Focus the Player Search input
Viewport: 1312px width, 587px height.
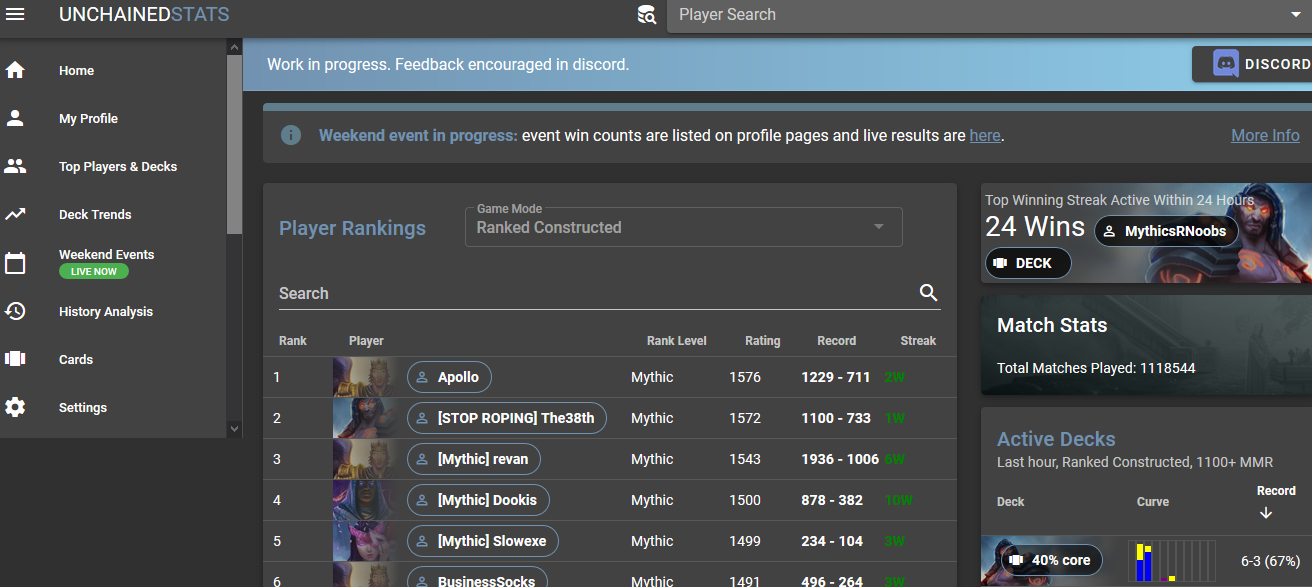[980, 15]
